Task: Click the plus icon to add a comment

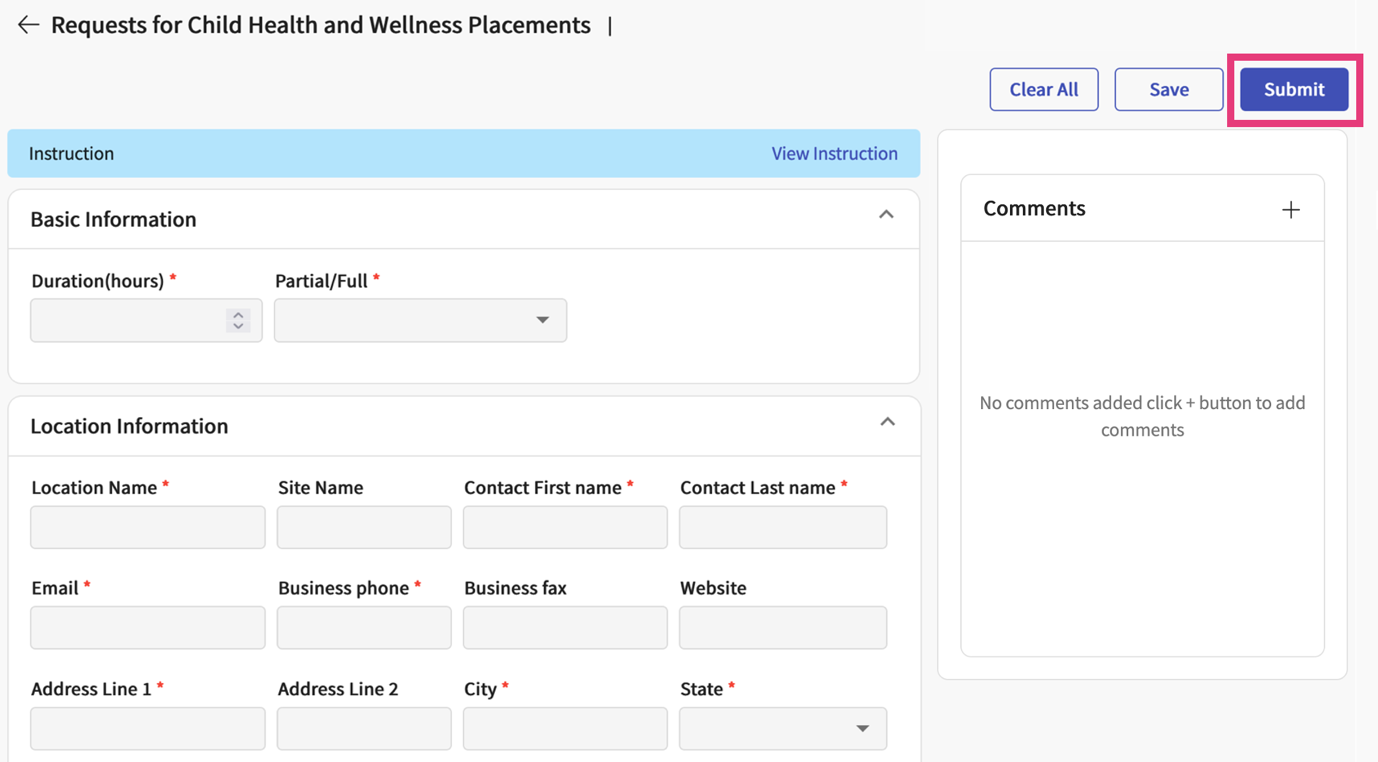Action: (1290, 209)
